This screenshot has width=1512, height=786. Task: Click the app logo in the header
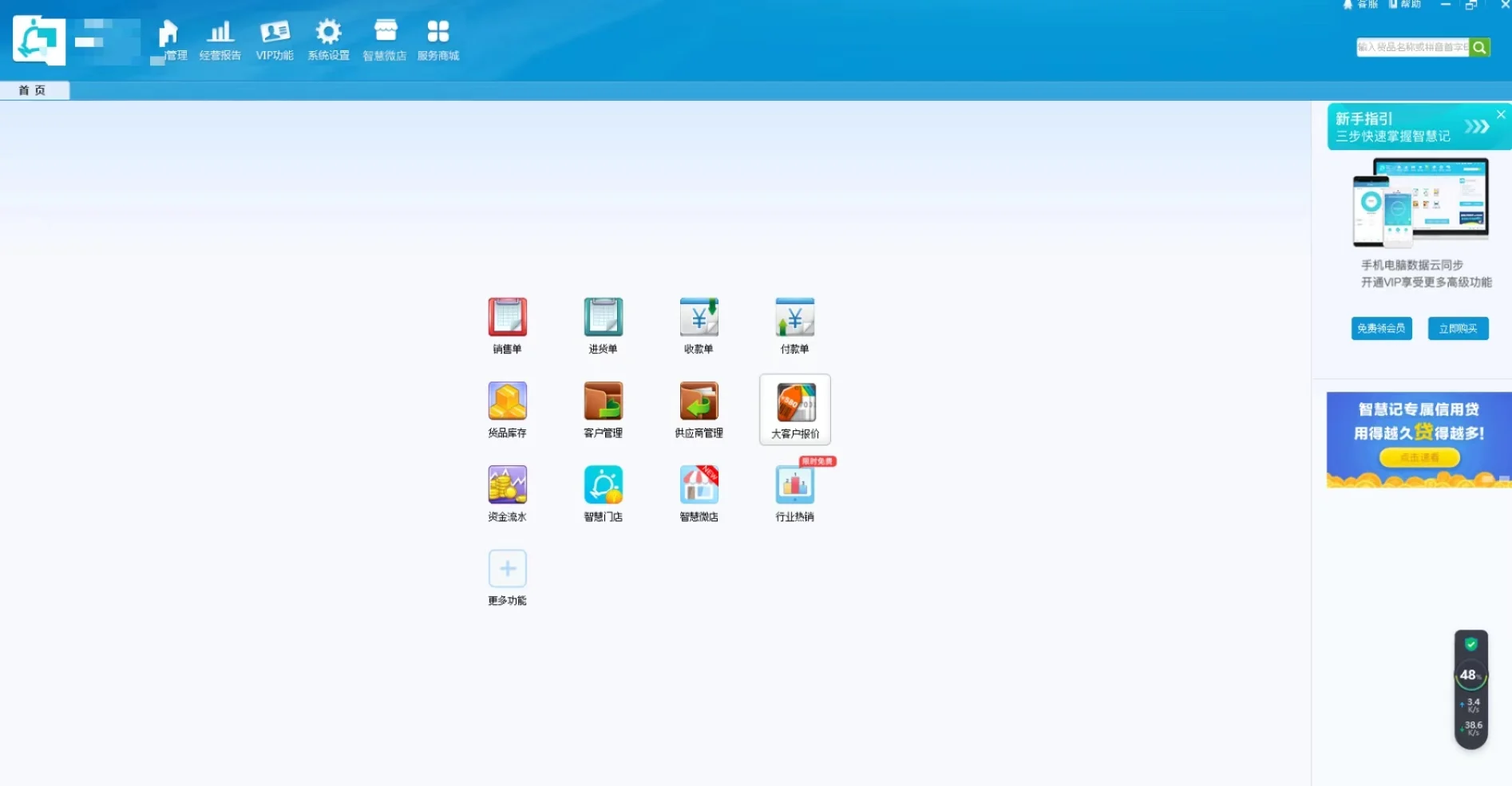pos(38,40)
